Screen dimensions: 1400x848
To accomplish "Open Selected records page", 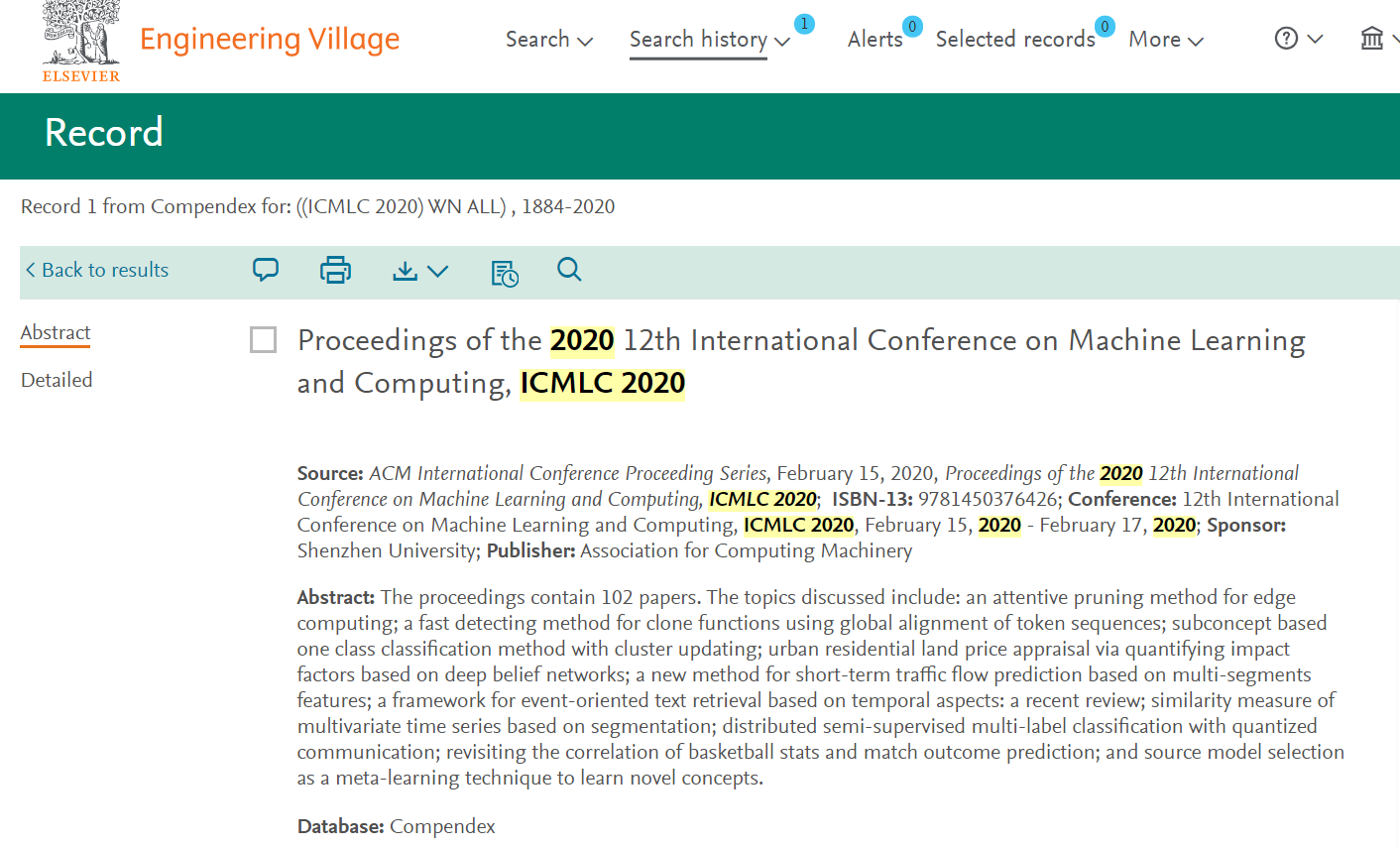I will tap(1015, 40).
